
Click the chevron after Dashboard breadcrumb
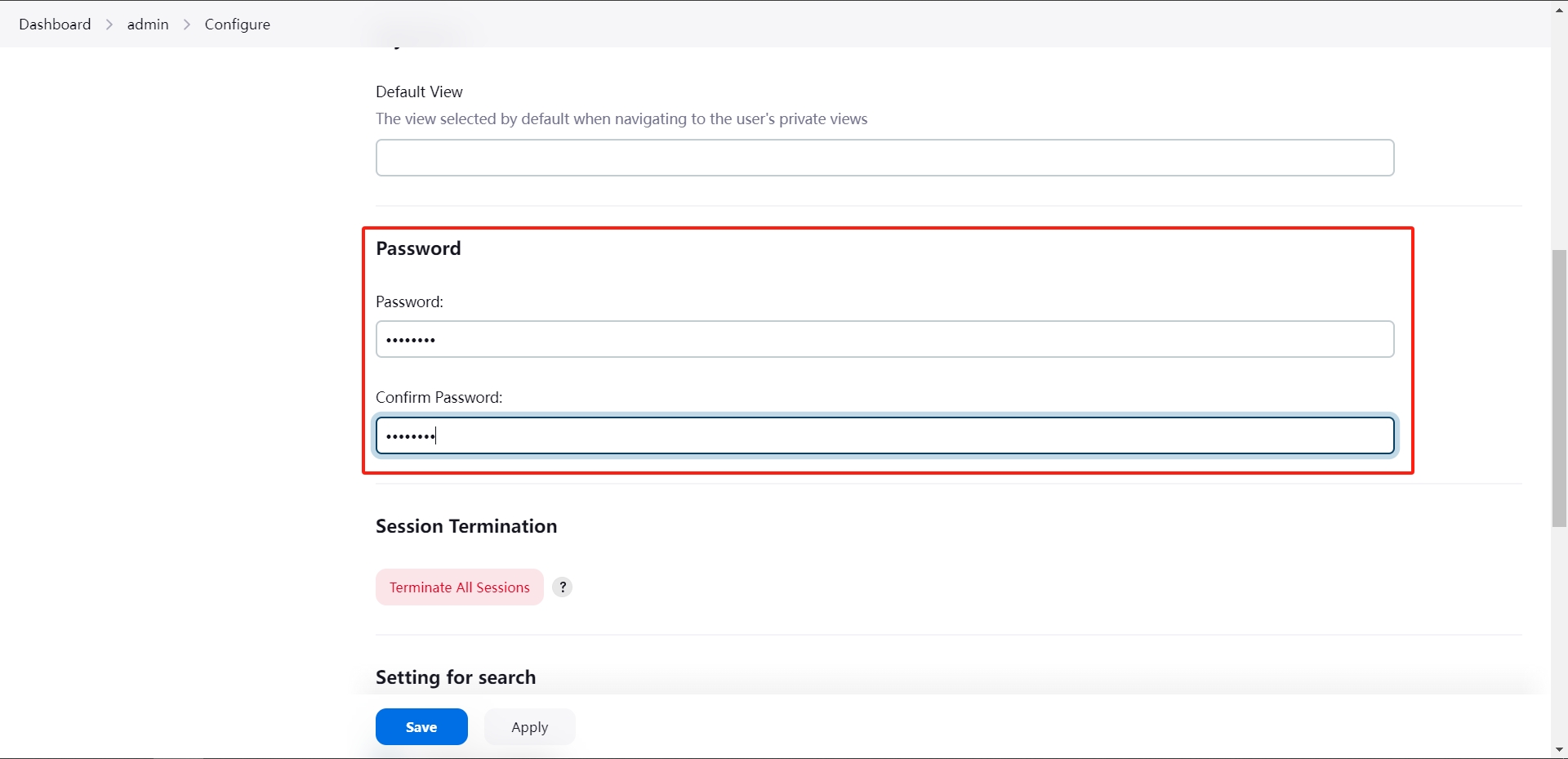coord(109,25)
